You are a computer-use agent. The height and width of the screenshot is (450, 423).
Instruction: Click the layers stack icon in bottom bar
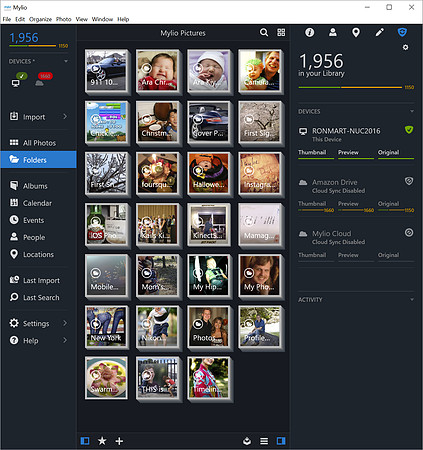pyautogui.click(x=247, y=441)
